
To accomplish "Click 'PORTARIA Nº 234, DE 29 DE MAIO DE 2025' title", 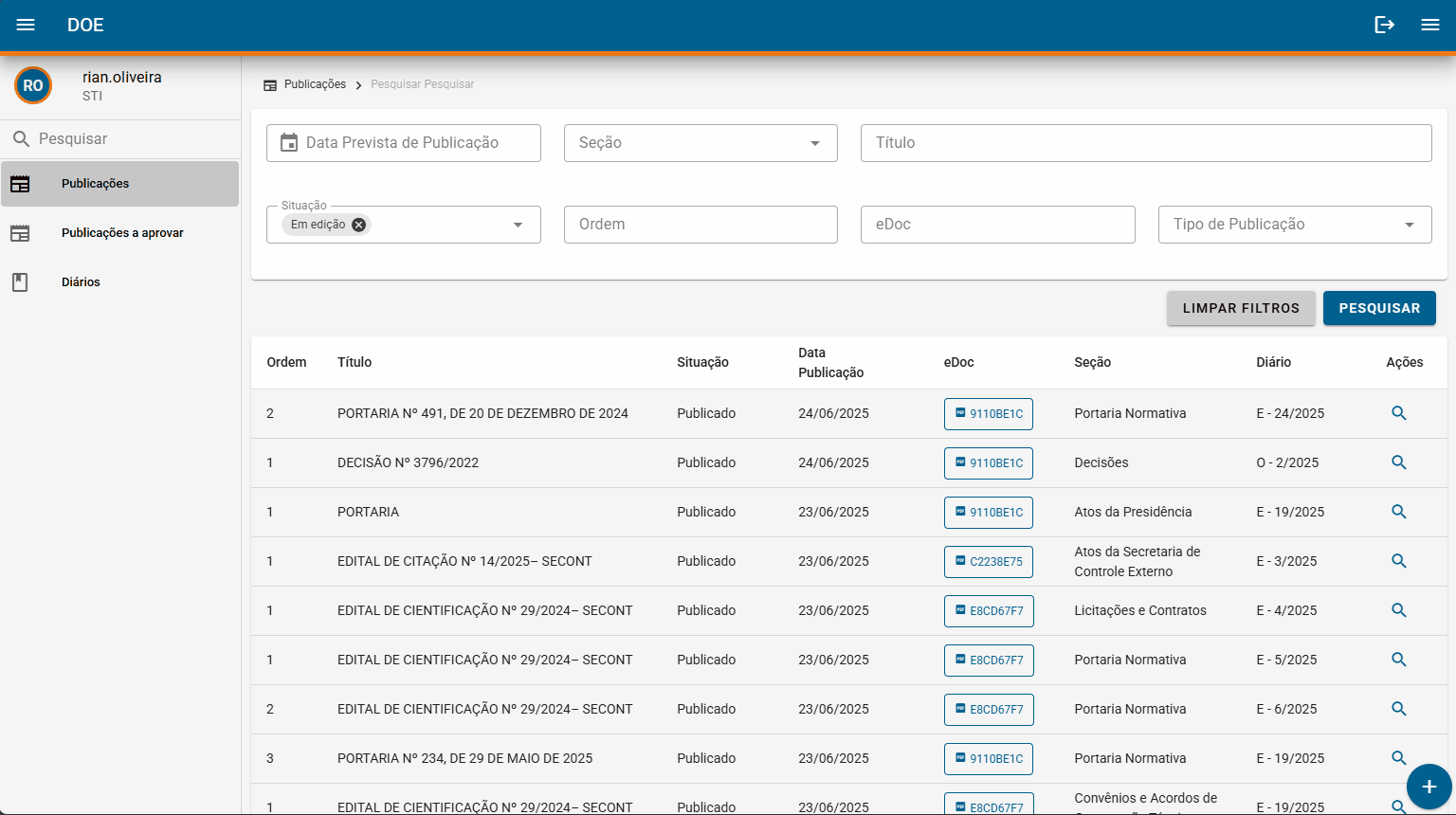I will [x=464, y=758].
